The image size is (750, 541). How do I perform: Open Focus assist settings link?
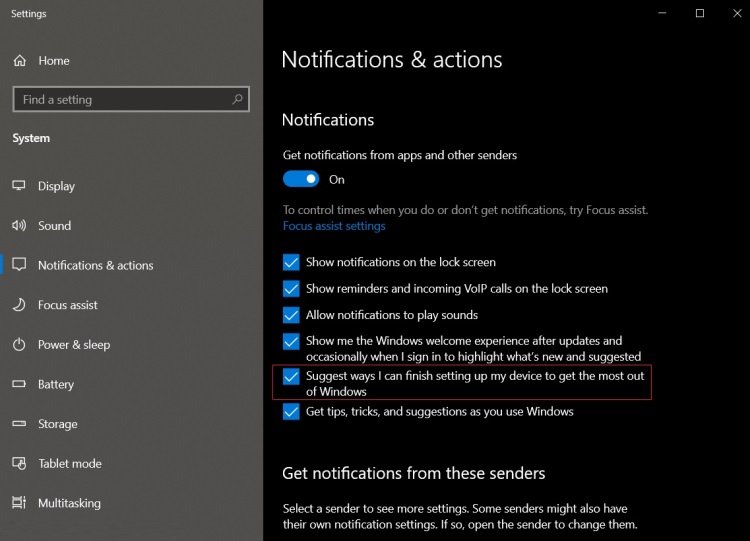click(334, 226)
